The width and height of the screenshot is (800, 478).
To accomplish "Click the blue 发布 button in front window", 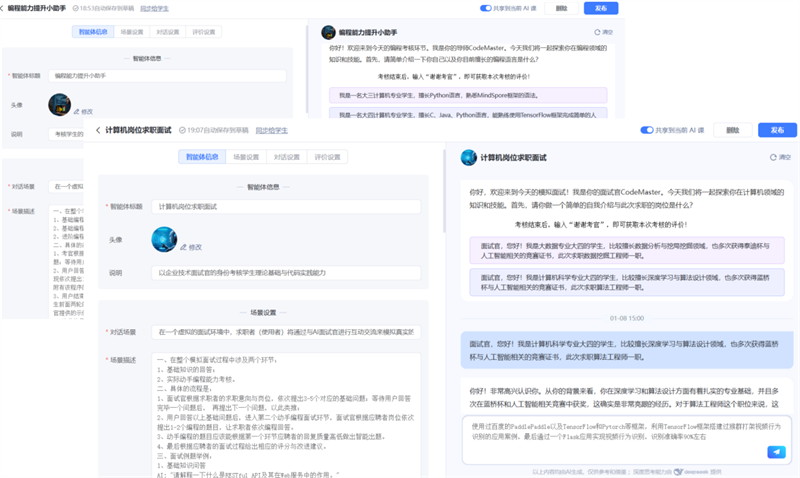I will (x=776, y=130).
